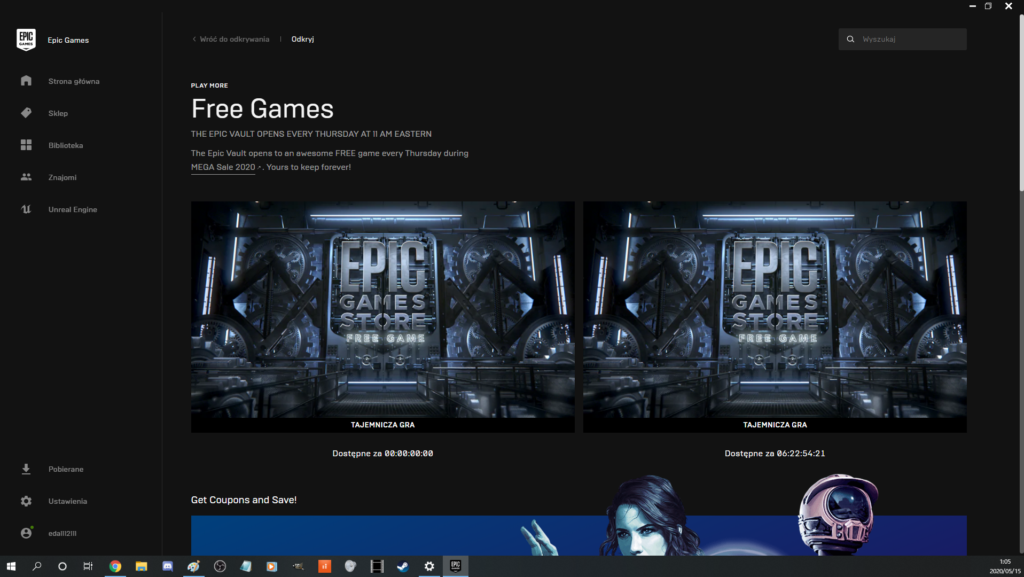Click the Get Coupons and Save! heading
This screenshot has height=577, width=1024.
pyautogui.click(x=244, y=500)
